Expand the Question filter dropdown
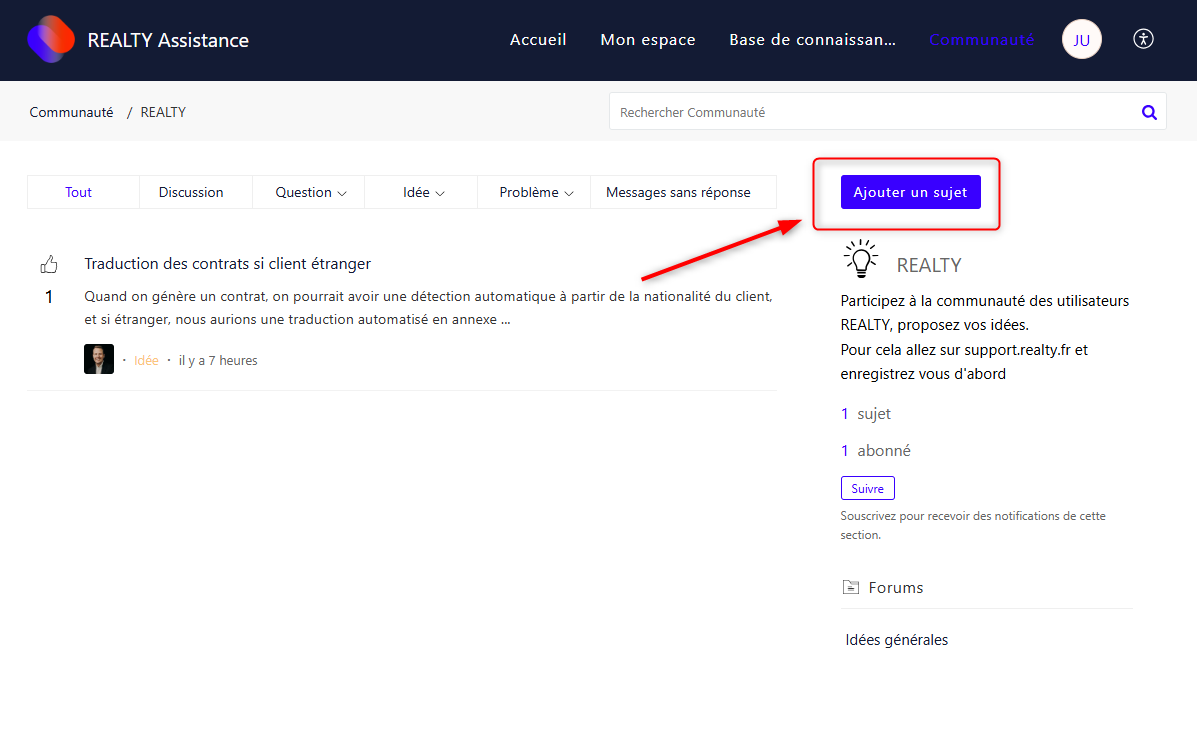This screenshot has height=737, width=1197. [x=310, y=192]
